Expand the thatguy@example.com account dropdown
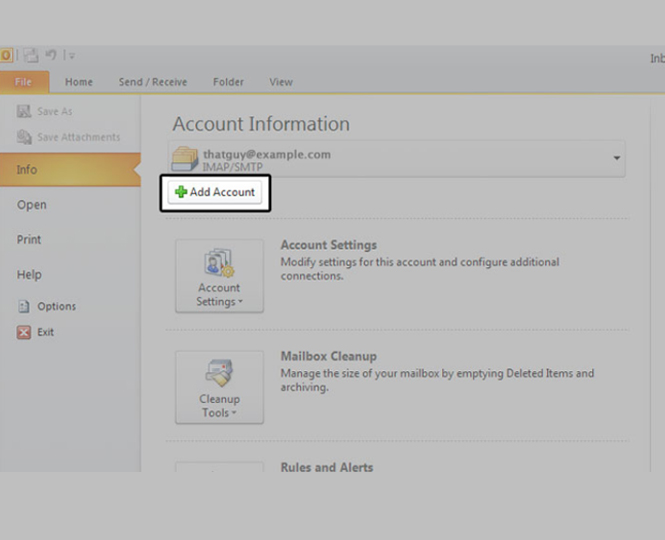The width and height of the screenshot is (665, 540). coord(616,159)
